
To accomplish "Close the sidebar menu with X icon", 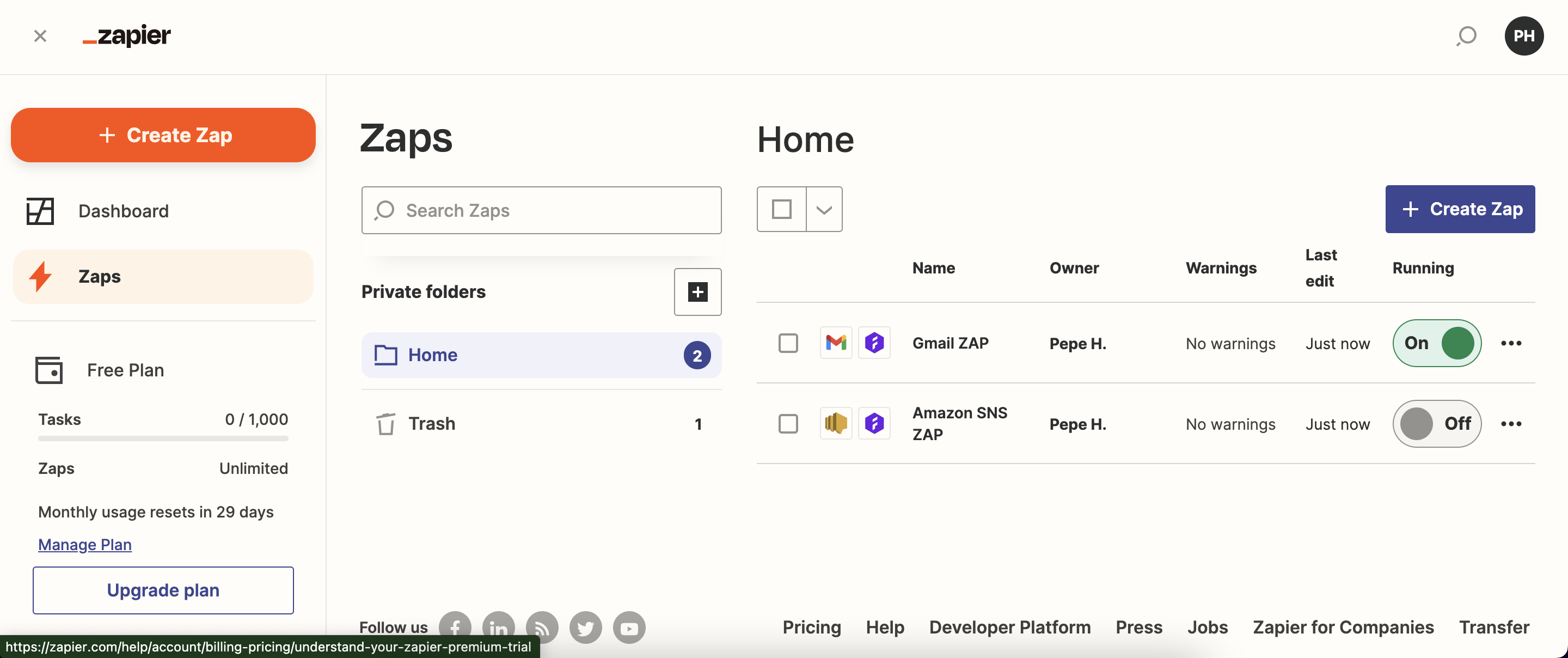I will (x=40, y=36).
